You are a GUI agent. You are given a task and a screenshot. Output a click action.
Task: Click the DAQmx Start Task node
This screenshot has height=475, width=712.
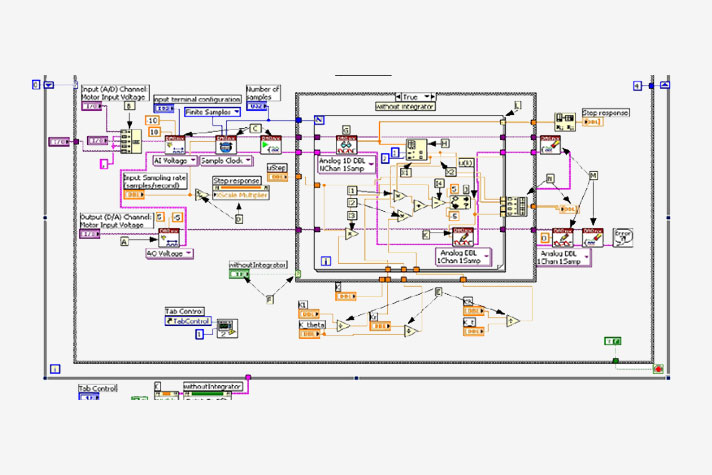pos(271,145)
